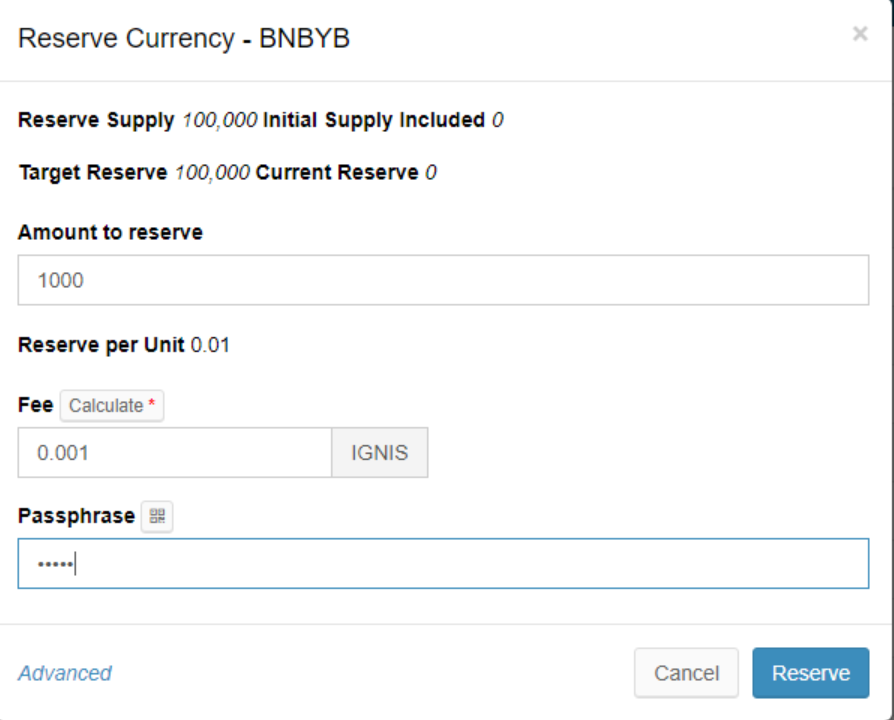Open the Advanced options link
Screen dimensions: 894x720
pyautogui.click(x=65, y=673)
